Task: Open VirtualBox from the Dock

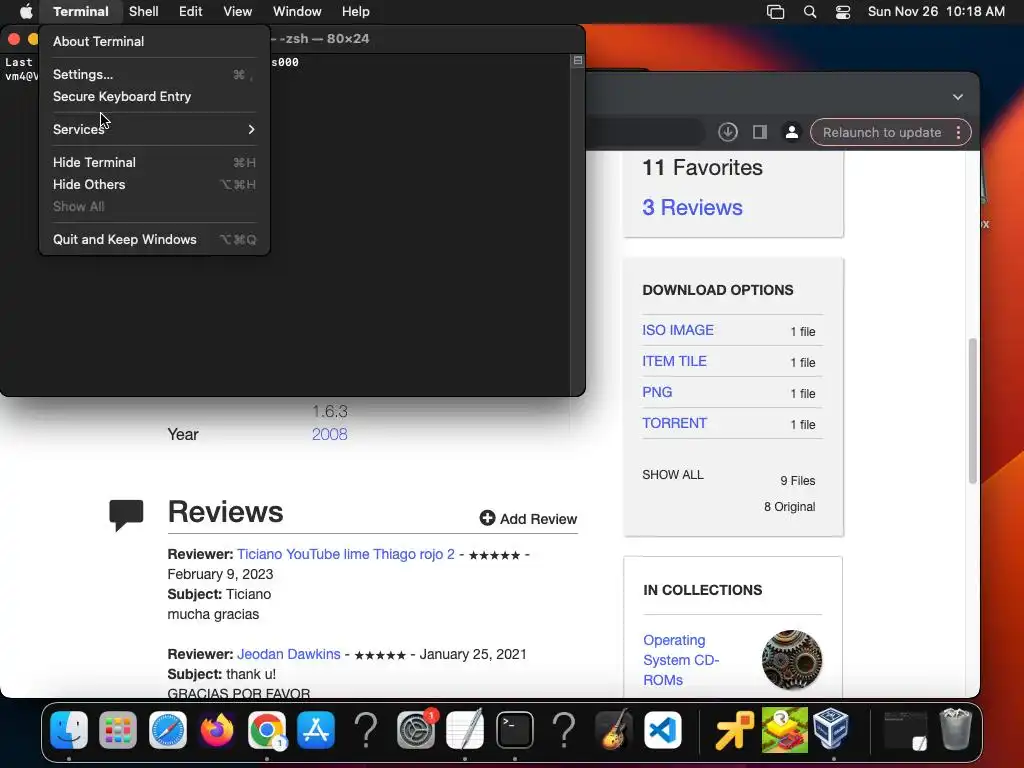Action: pyautogui.click(x=831, y=729)
